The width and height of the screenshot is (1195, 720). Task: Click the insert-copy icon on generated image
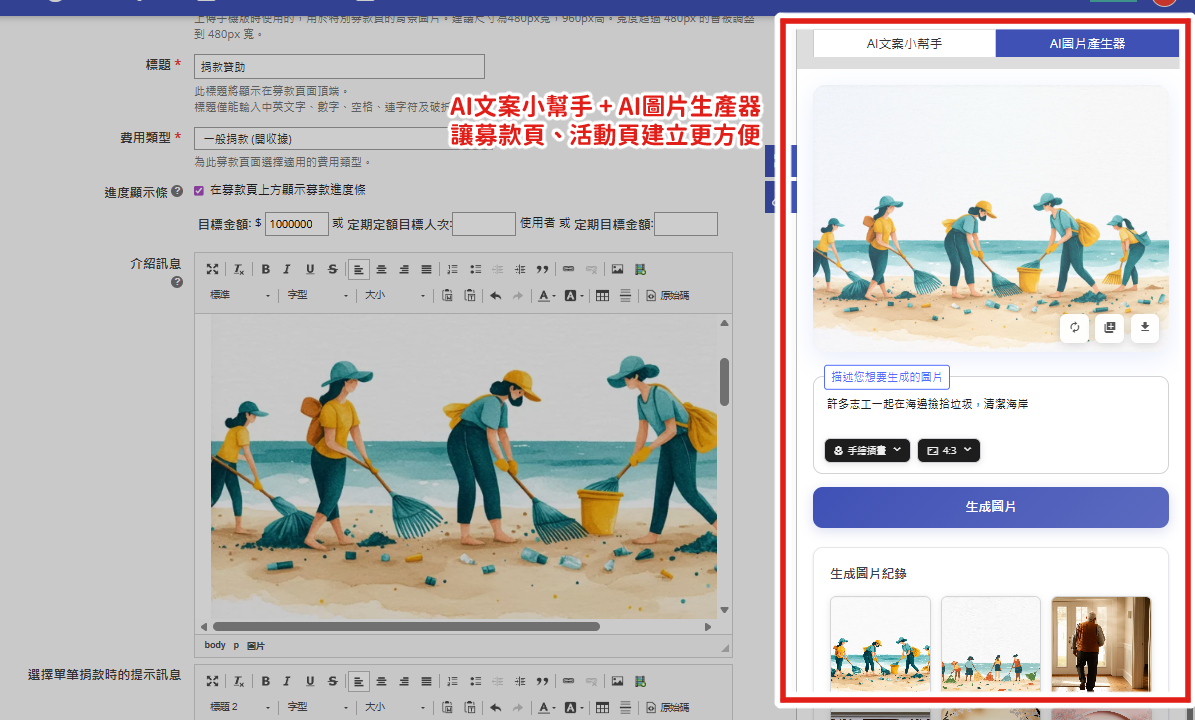(1109, 328)
